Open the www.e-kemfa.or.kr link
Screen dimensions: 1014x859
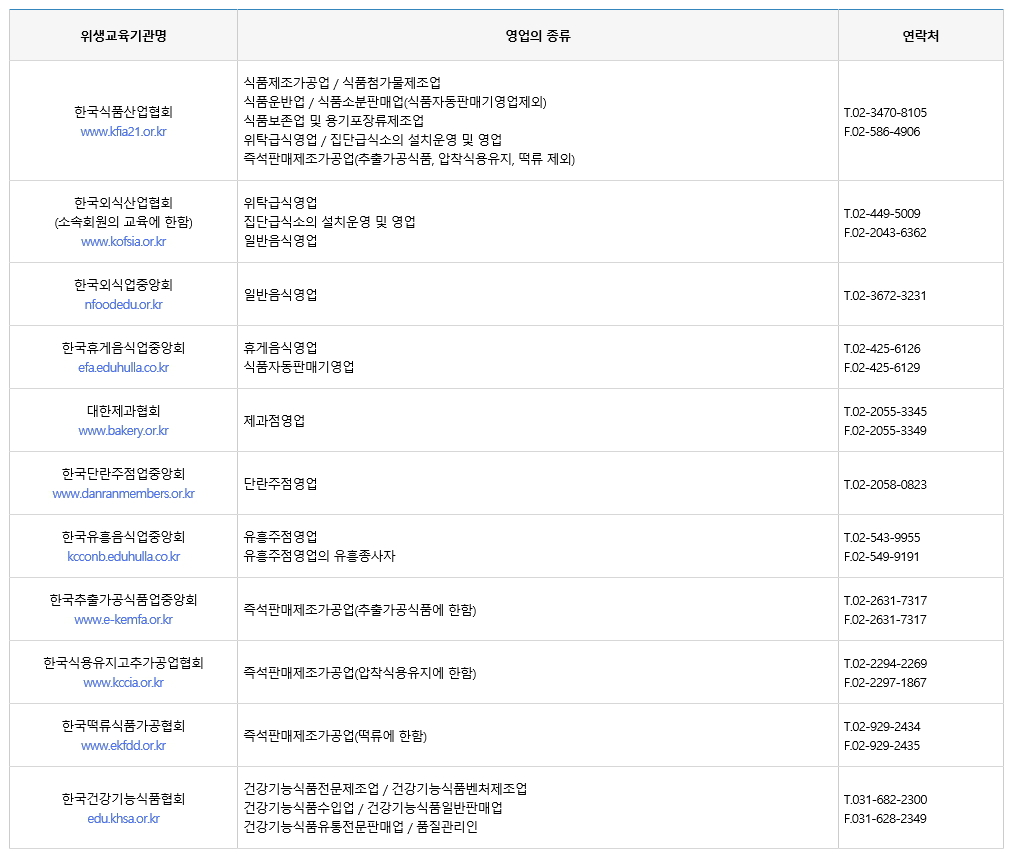tap(124, 620)
